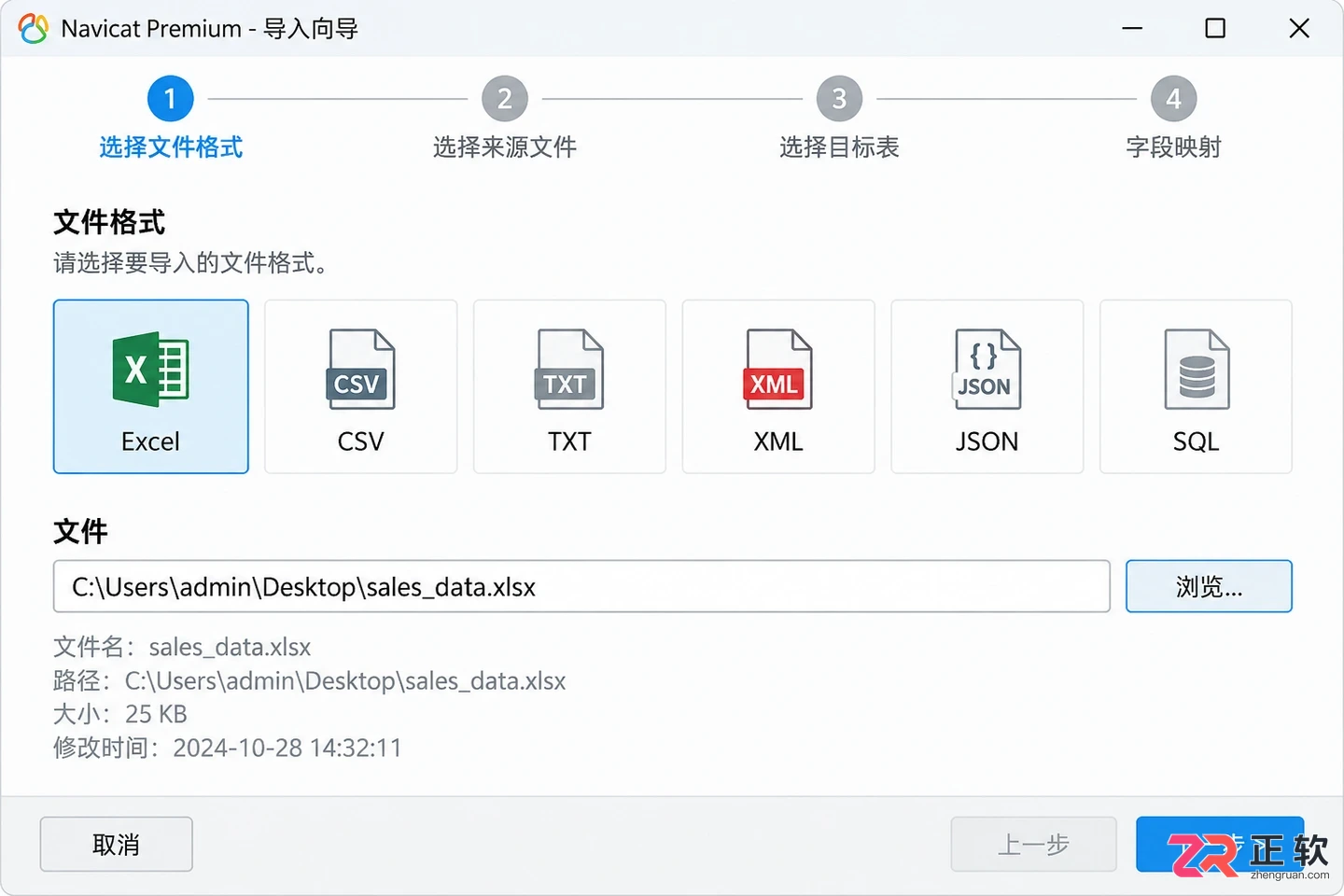1344x896 pixels.
Task: Click the 浏览... browse button
Action: click(x=1209, y=586)
